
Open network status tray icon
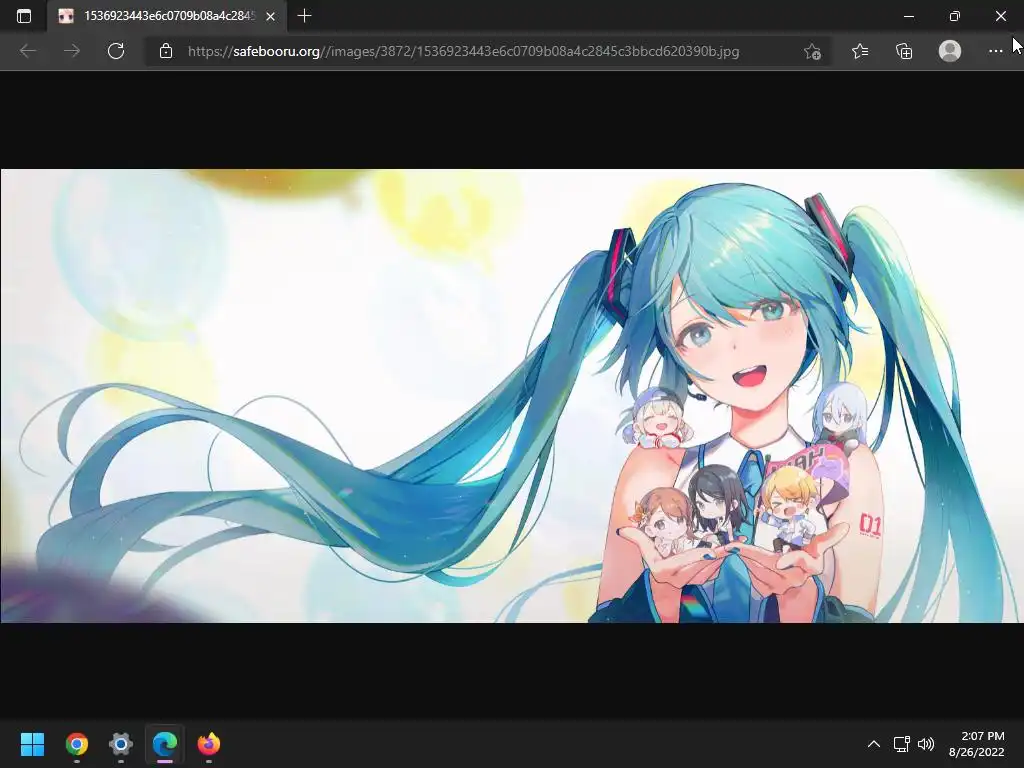click(x=902, y=744)
